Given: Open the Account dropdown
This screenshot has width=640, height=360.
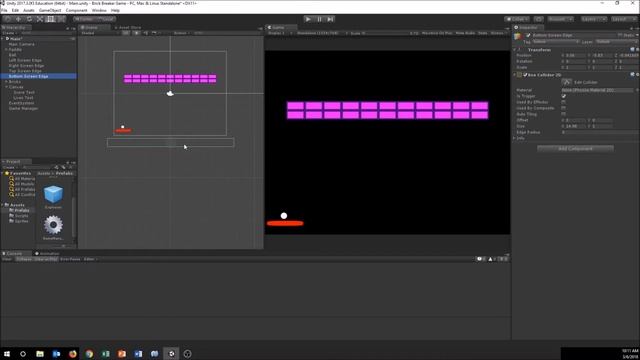Looking at the screenshot, I should [x=561, y=19].
